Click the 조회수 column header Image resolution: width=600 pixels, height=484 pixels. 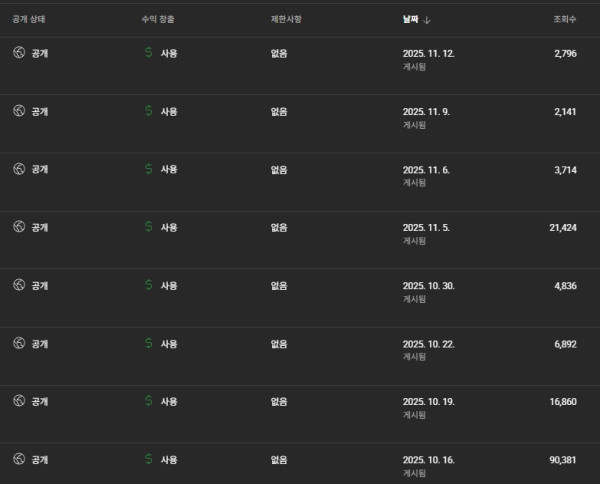[x=564, y=19]
